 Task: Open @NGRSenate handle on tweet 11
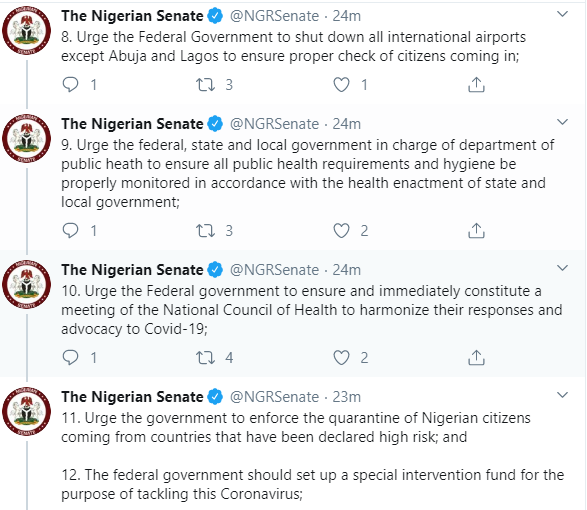[274, 397]
